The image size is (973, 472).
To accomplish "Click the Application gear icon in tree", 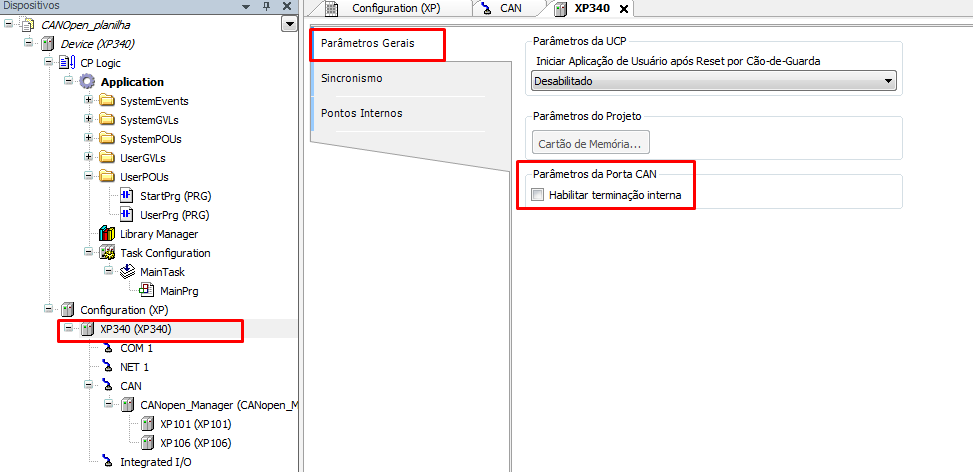I will [x=88, y=82].
